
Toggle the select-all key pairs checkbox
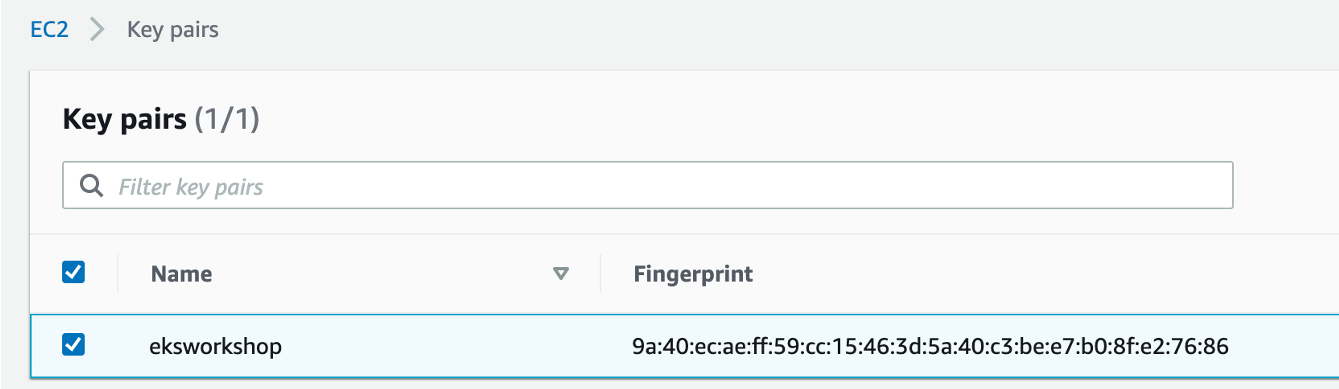74,272
